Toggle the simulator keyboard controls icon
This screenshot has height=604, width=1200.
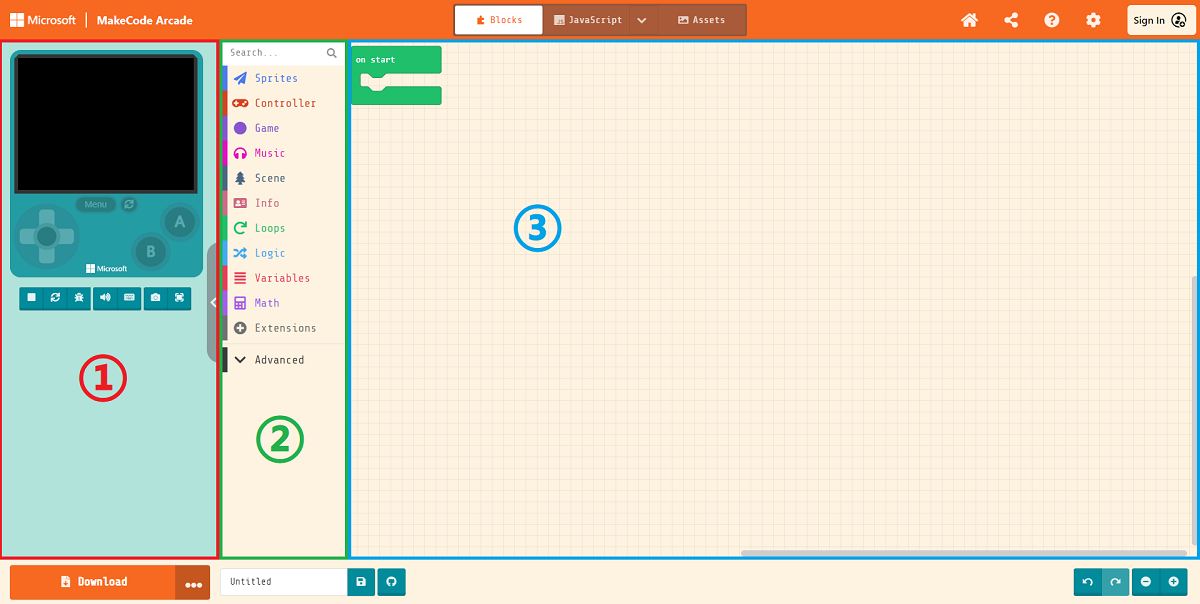(x=128, y=298)
